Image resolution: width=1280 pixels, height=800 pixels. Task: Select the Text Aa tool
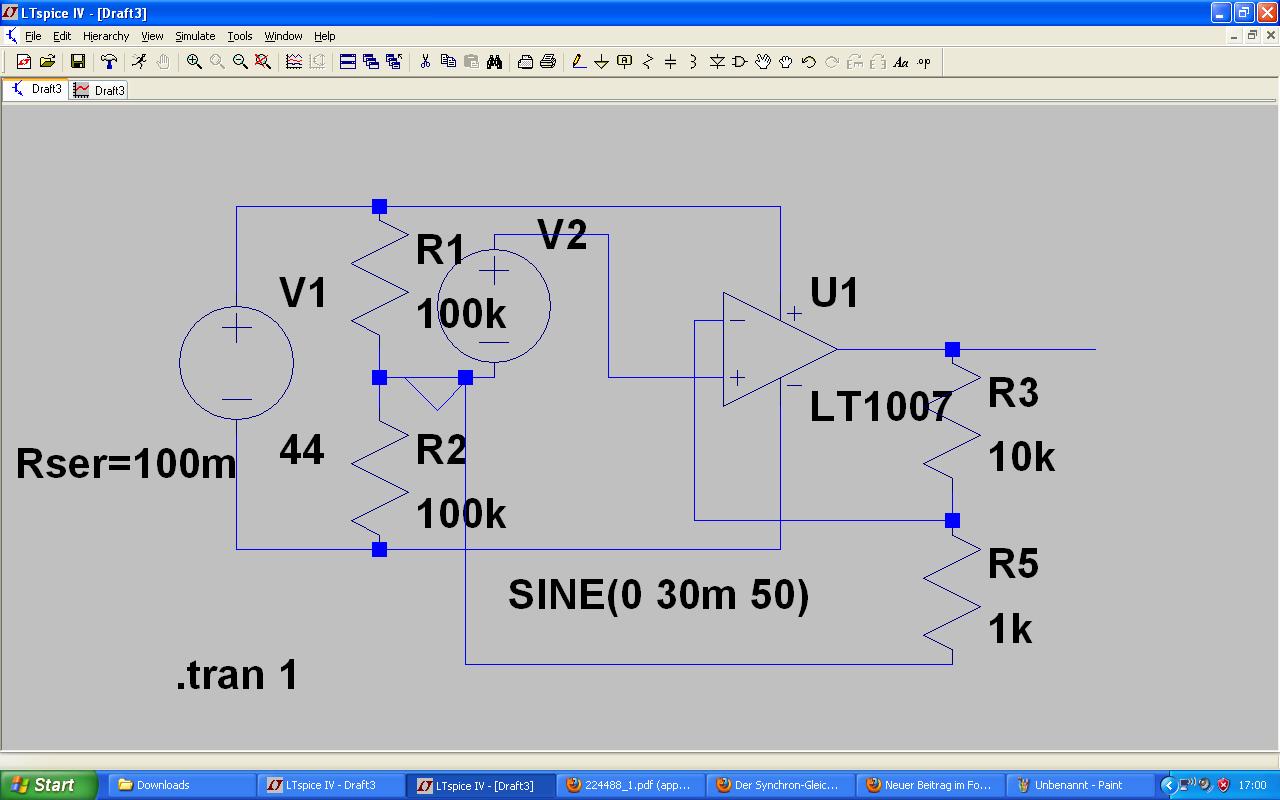click(901, 62)
